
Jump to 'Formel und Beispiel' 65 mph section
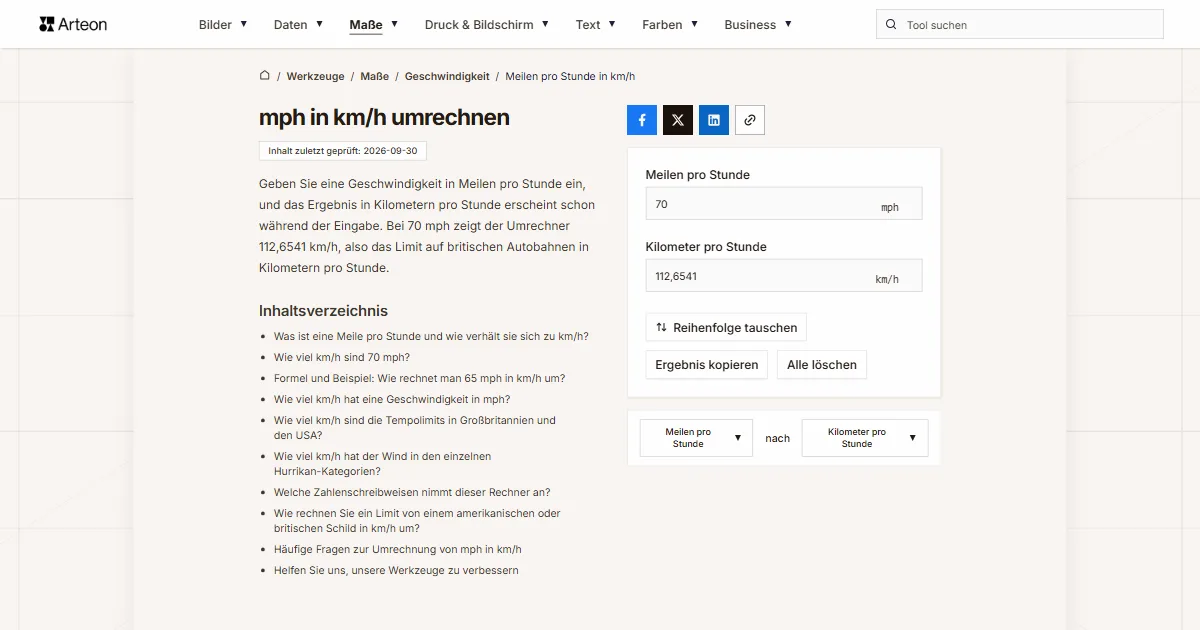click(419, 378)
